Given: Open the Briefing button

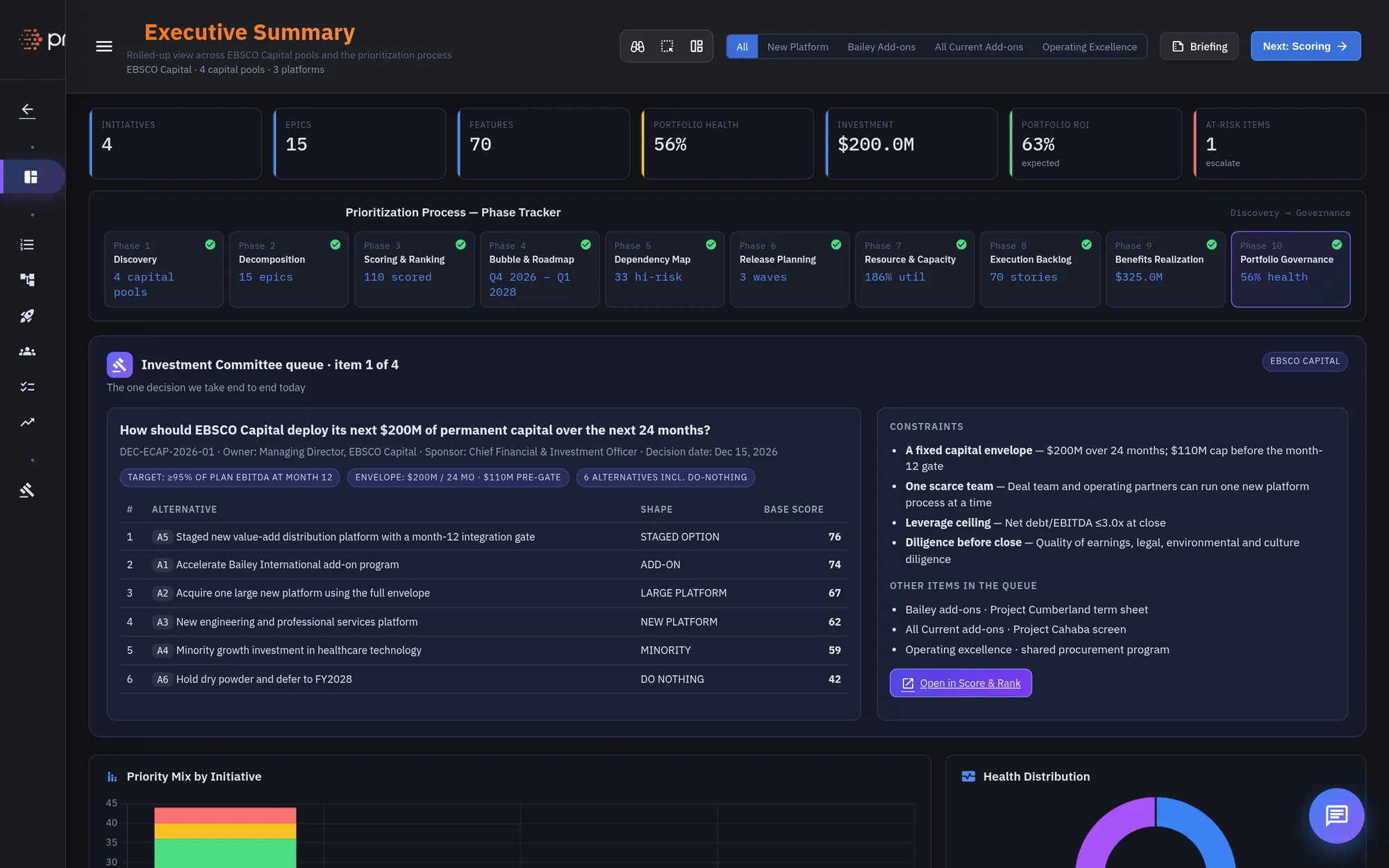Looking at the screenshot, I should point(1199,47).
